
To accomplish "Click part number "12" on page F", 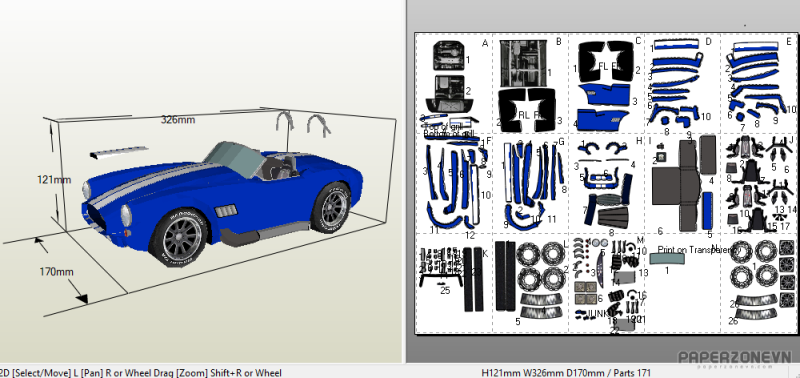I will 470,235.
